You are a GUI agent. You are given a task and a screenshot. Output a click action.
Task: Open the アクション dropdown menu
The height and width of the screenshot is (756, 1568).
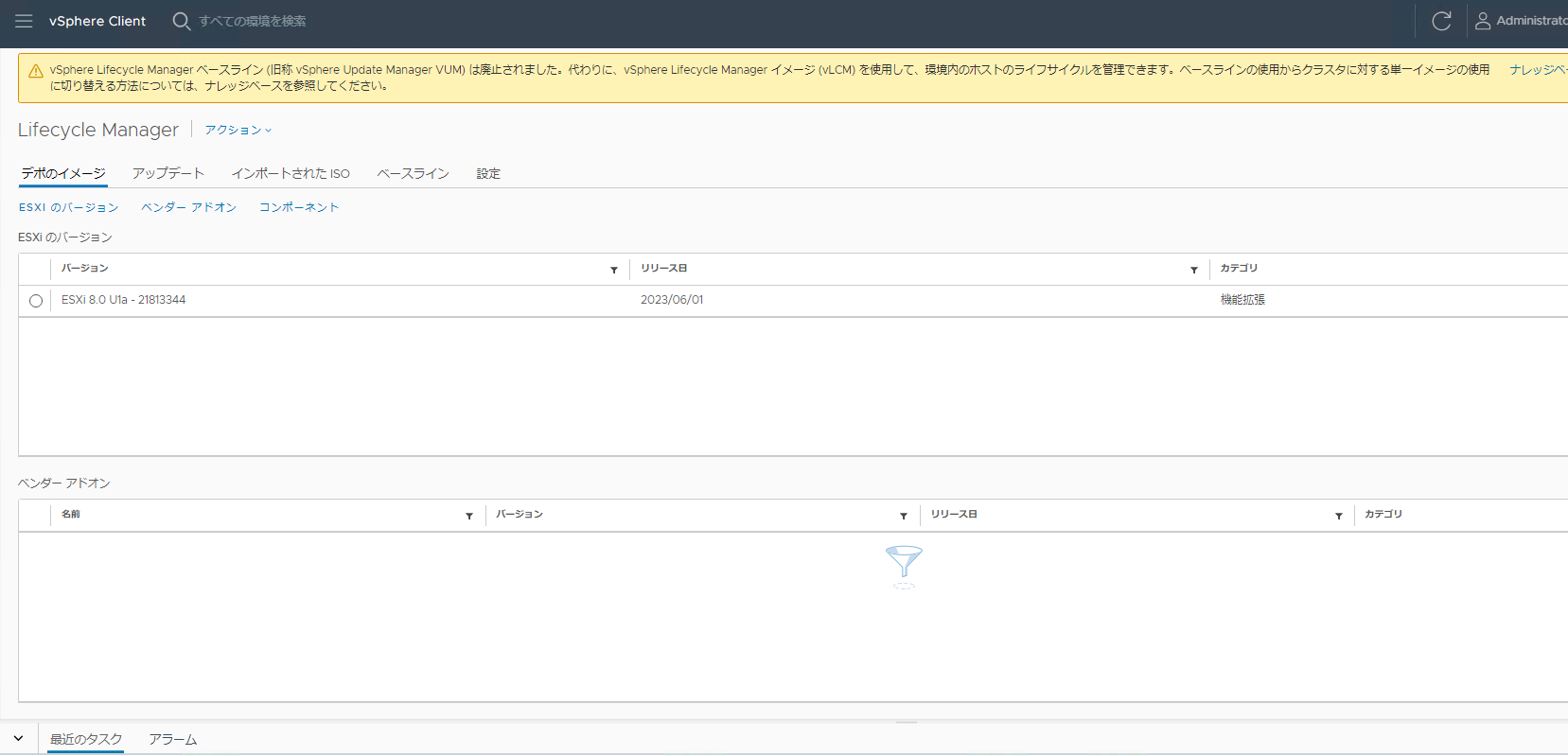(238, 130)
